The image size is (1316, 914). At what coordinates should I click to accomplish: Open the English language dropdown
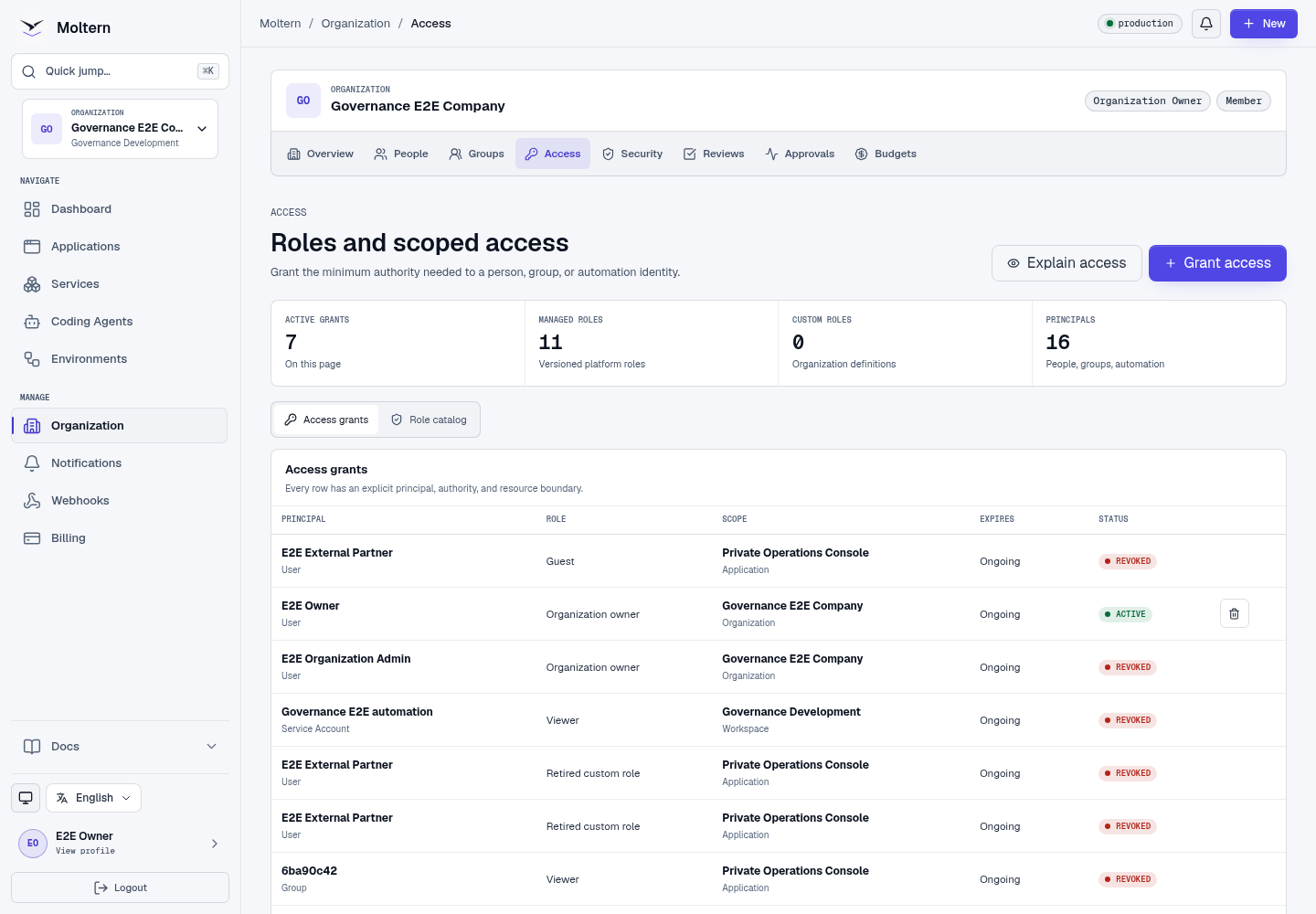(94, 797)
